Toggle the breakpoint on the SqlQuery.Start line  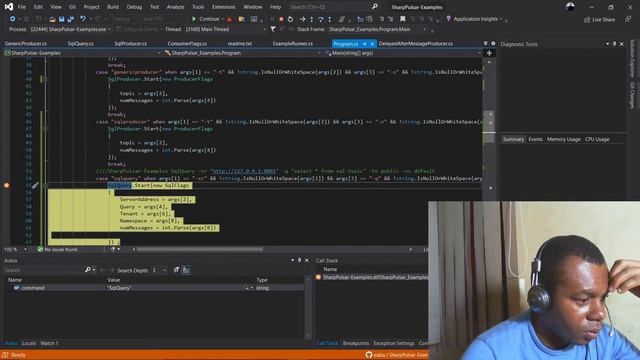click(7, 185)
